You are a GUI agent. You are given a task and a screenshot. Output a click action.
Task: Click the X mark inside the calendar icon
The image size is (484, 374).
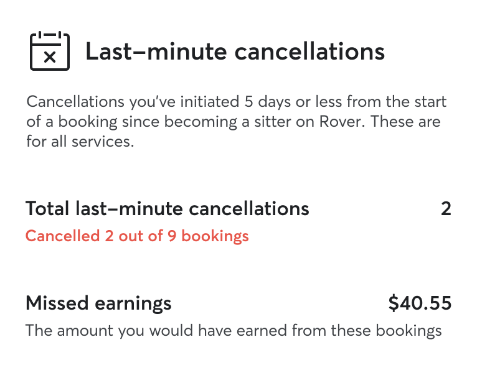point(50,57)
